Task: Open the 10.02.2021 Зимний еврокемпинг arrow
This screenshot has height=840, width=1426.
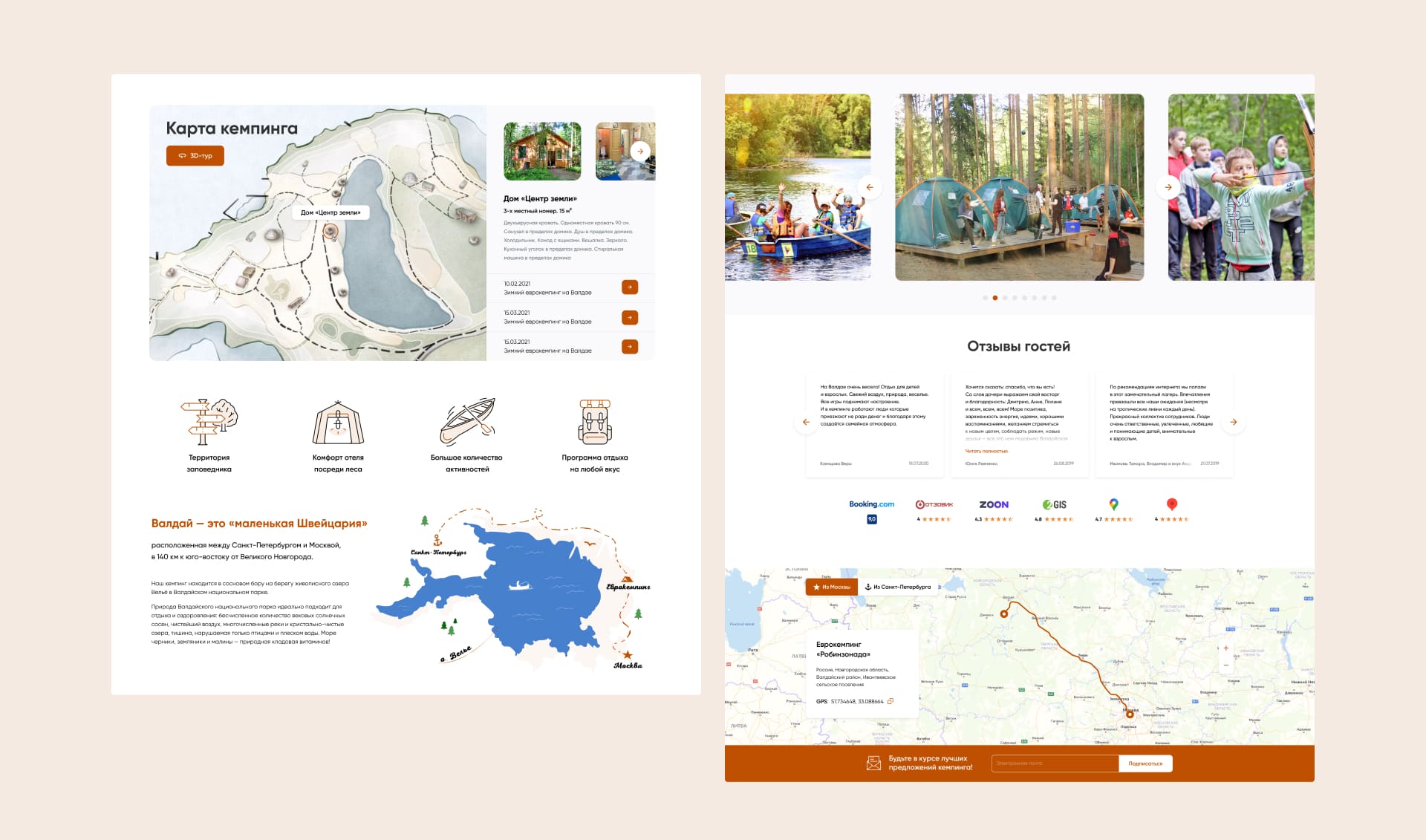Action: [629, 287]
